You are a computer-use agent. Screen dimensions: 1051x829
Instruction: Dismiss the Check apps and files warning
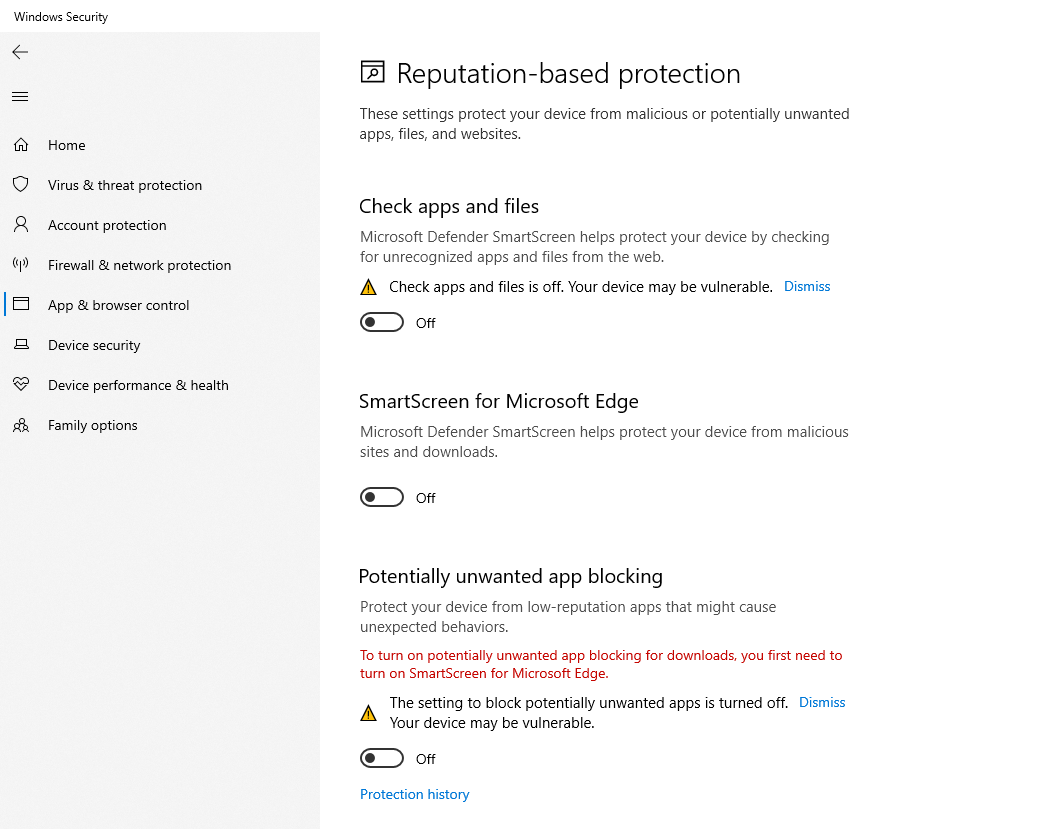807,286
